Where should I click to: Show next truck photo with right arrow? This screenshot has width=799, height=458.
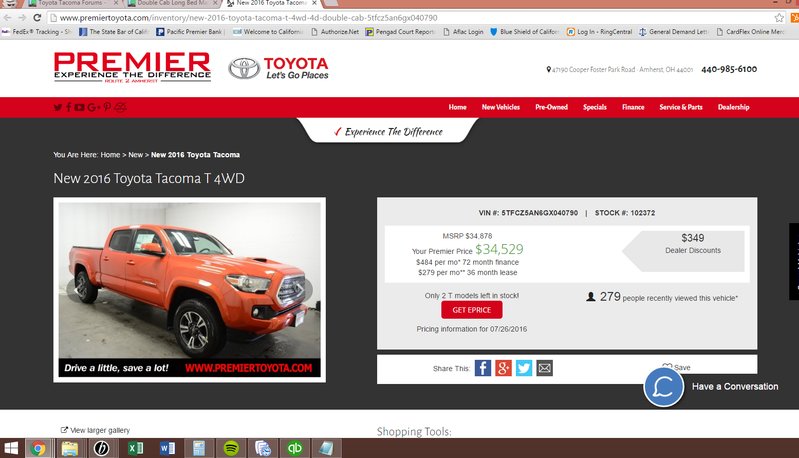point(300,290)
